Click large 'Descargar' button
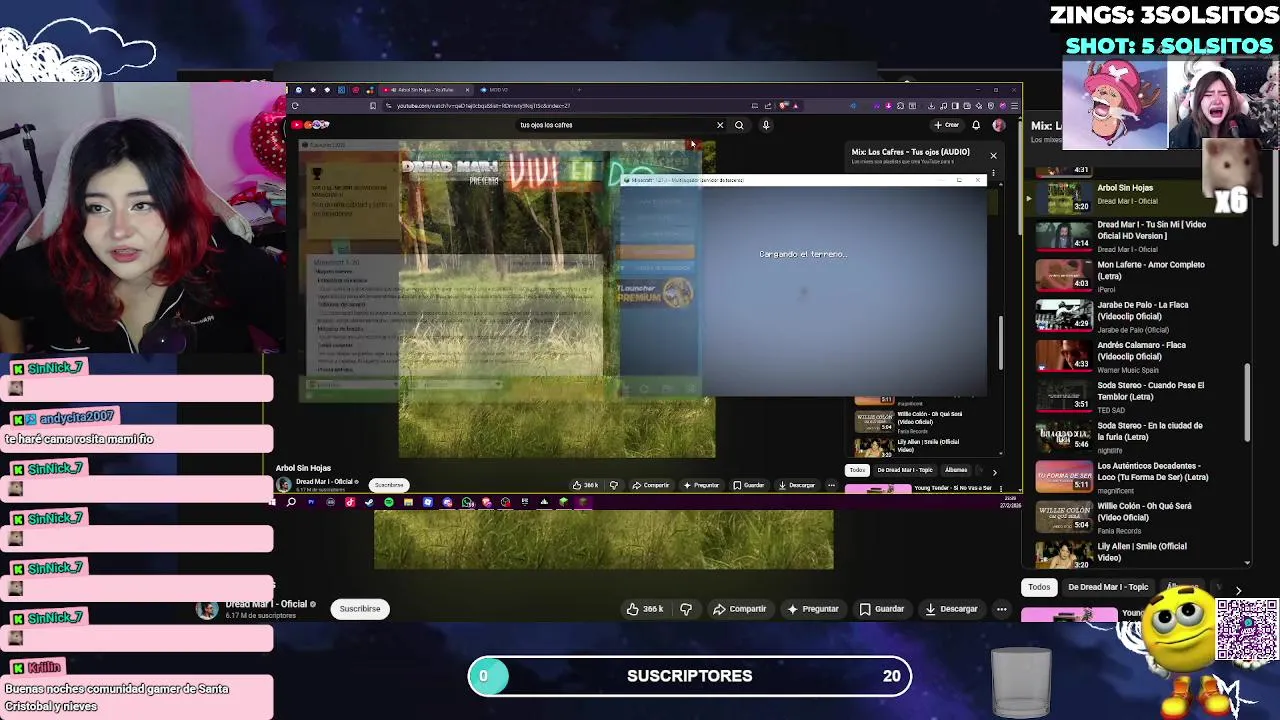Viewport: 1280px width, 720px height. click(950, 609)
